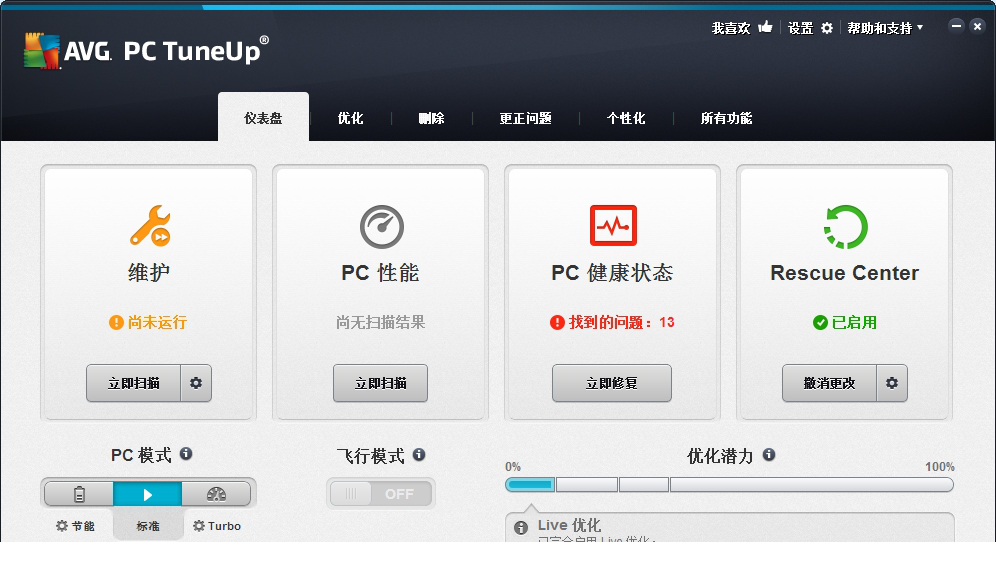The image size is (996, 563).
Task: Click the filled blue optimization progress segment
Action: [530, 485]
